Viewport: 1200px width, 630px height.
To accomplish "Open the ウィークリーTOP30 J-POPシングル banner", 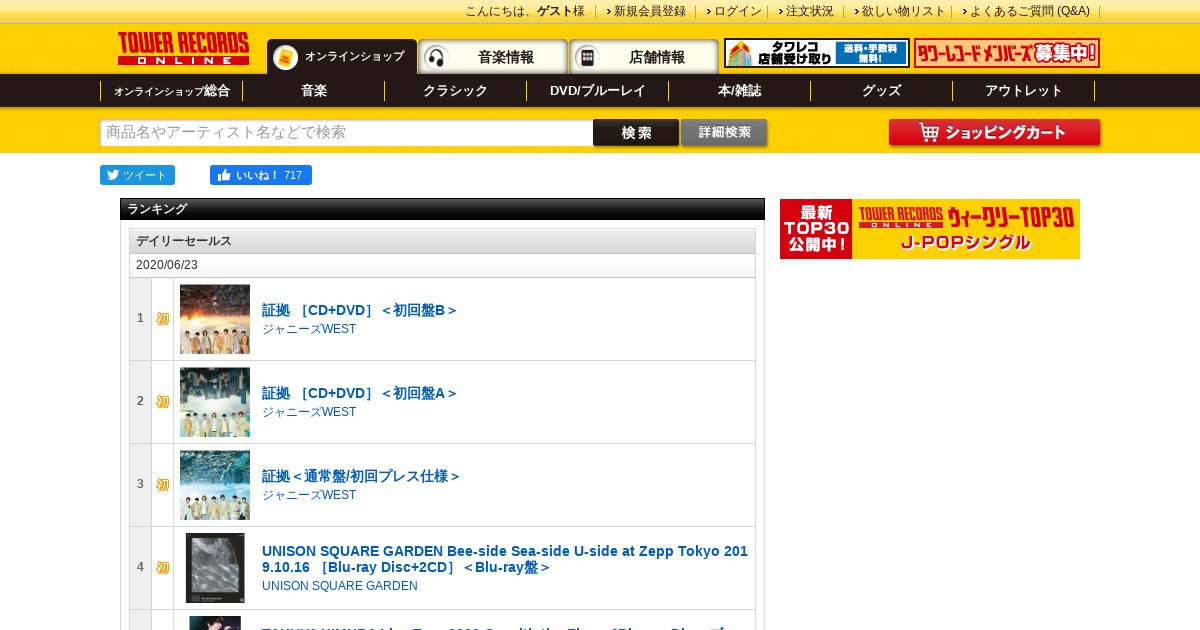I will (x=930, y=229).
